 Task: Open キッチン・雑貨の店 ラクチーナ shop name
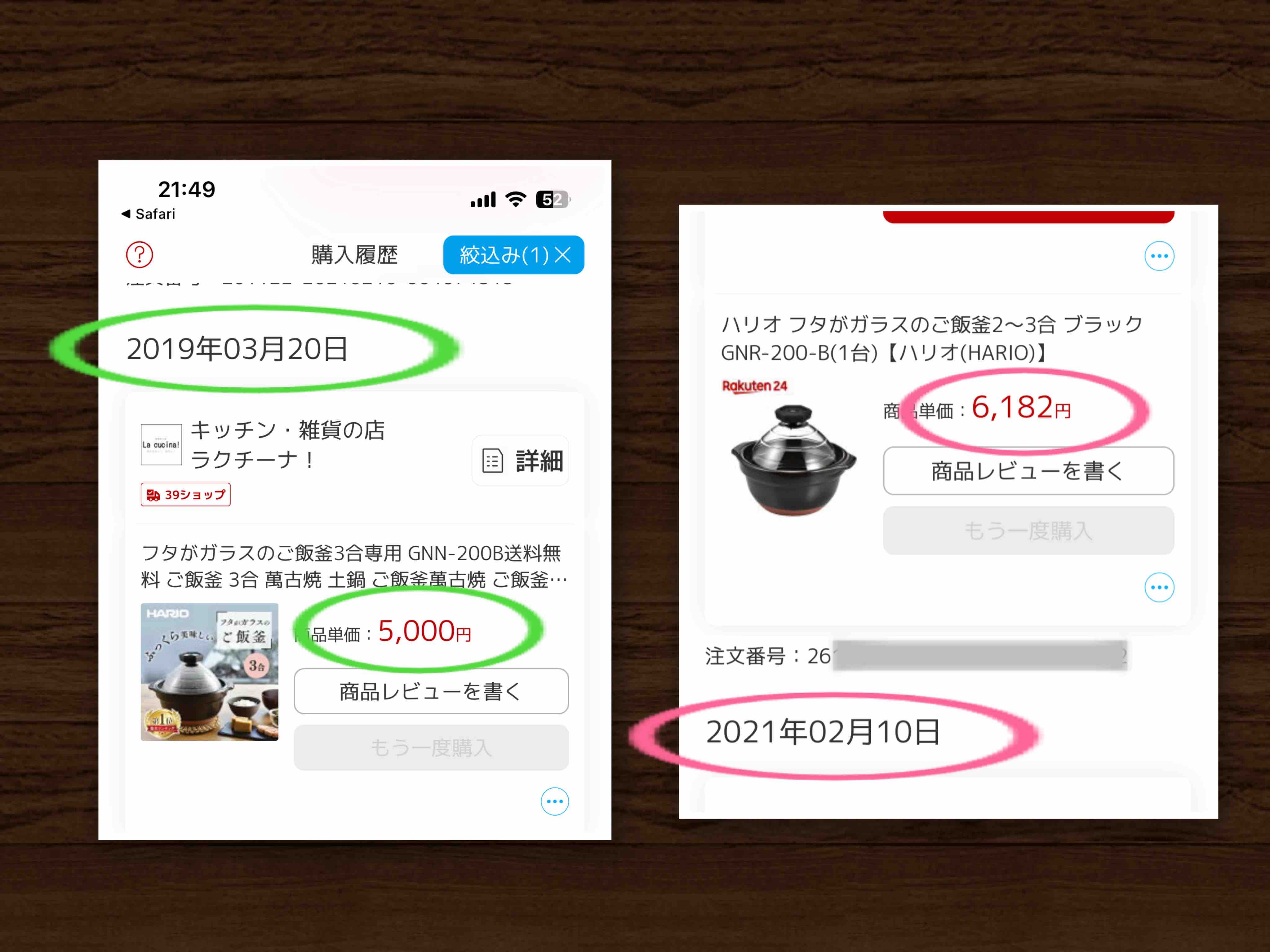point(287,445)
